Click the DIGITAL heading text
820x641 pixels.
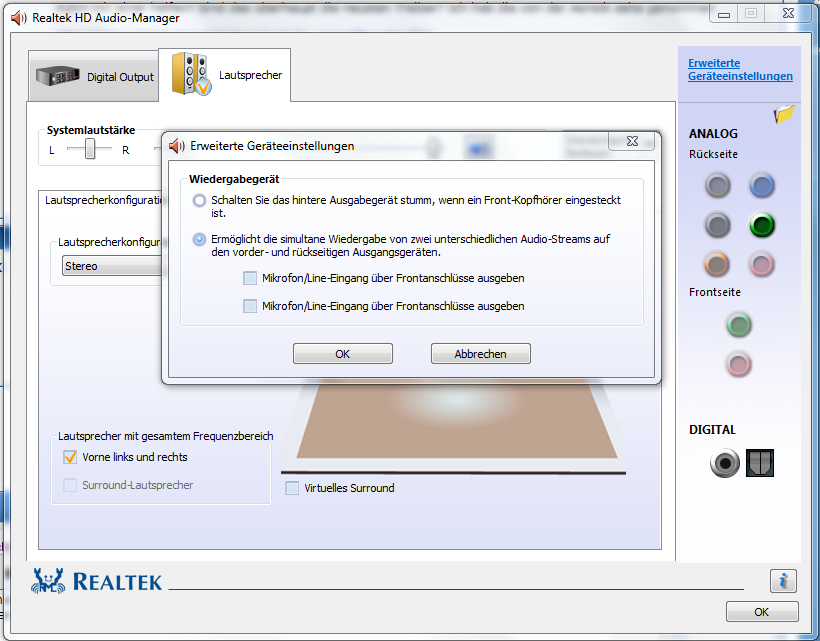[712, 430]
